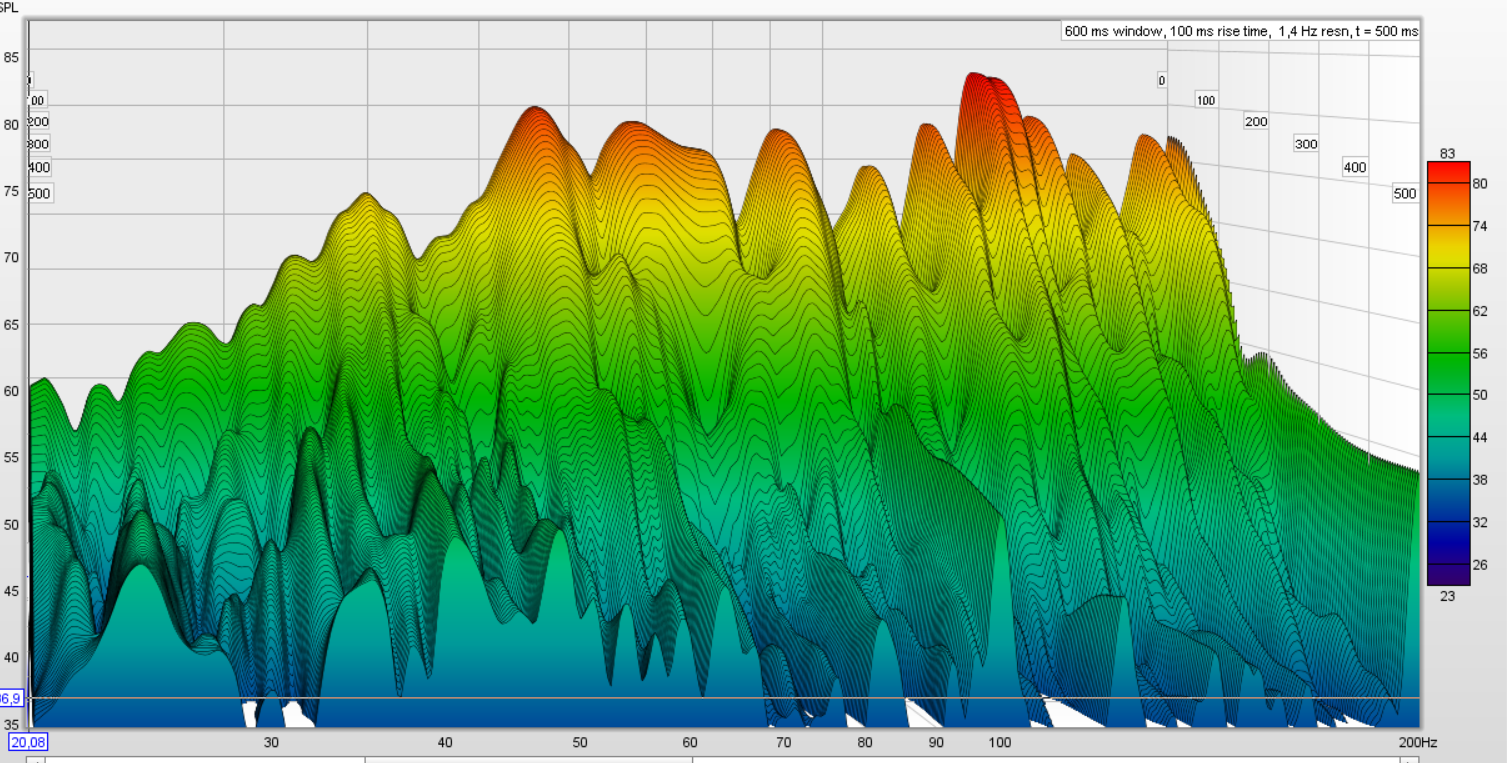Click the '38' tick label on the color scale
This screenshot has width=1507, height=763.
click(1480, 479)
